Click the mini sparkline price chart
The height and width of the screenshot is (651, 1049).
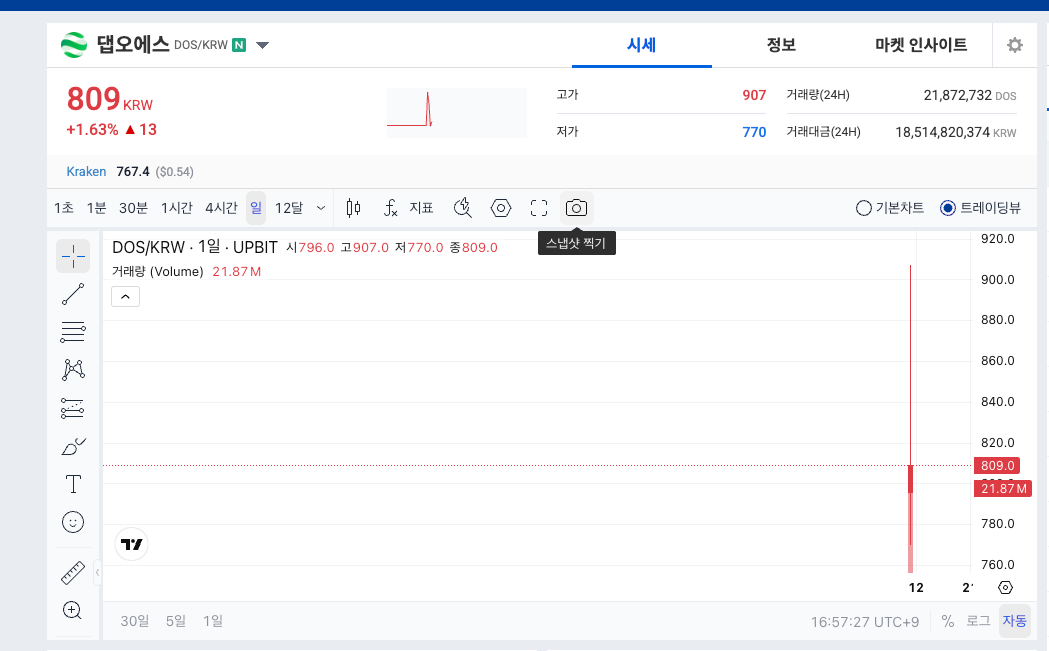click(456, 112)
